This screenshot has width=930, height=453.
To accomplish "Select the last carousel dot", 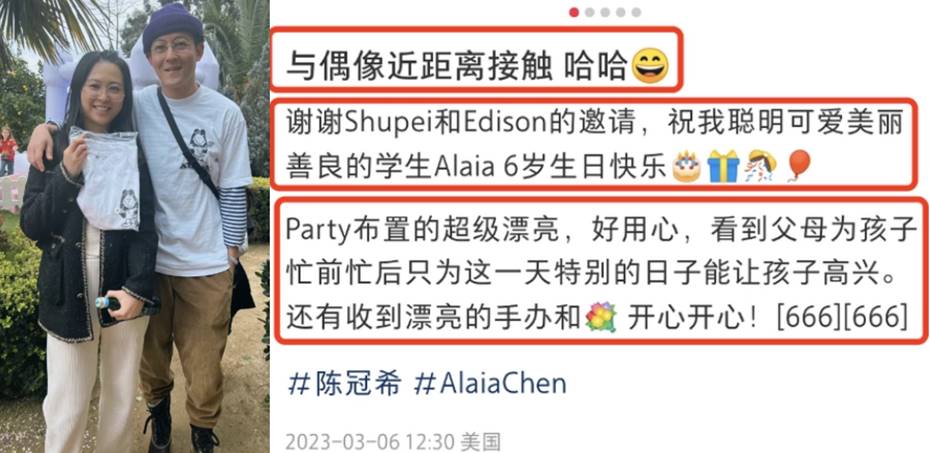I will (636, 12).
